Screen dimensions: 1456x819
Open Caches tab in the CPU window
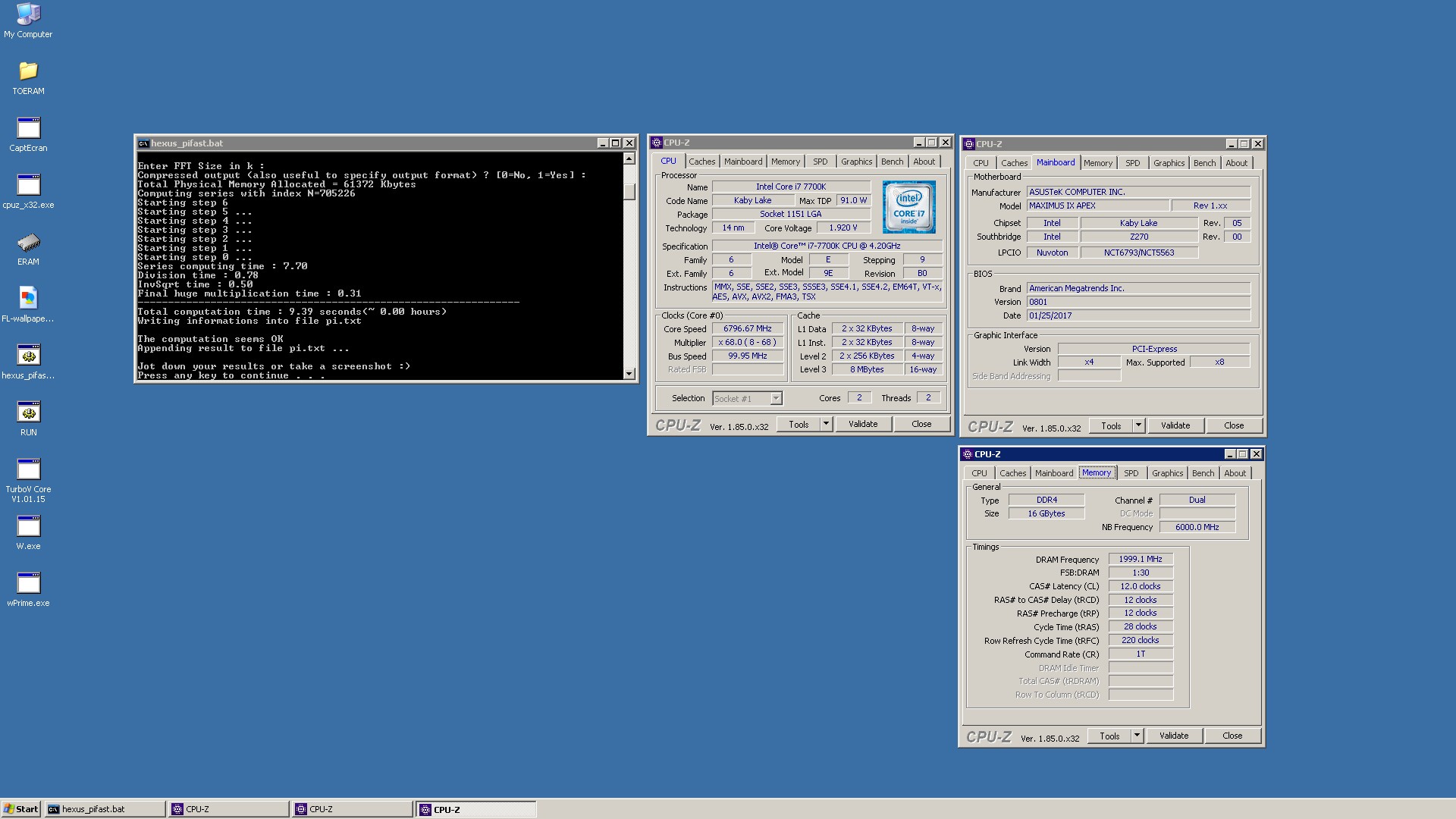click(x=701, y=162)
